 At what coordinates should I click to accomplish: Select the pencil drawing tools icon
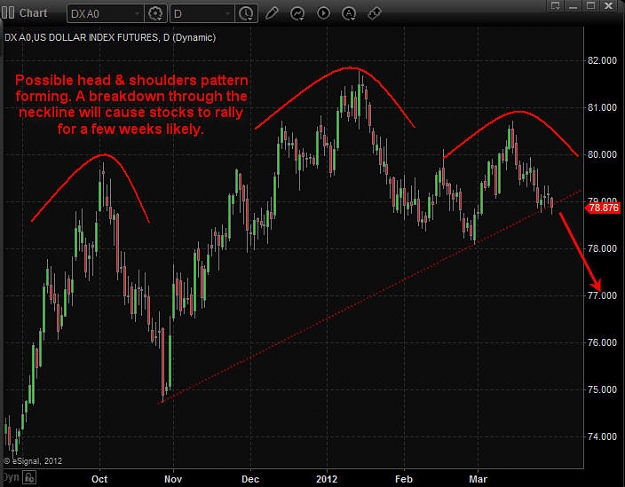272,13
